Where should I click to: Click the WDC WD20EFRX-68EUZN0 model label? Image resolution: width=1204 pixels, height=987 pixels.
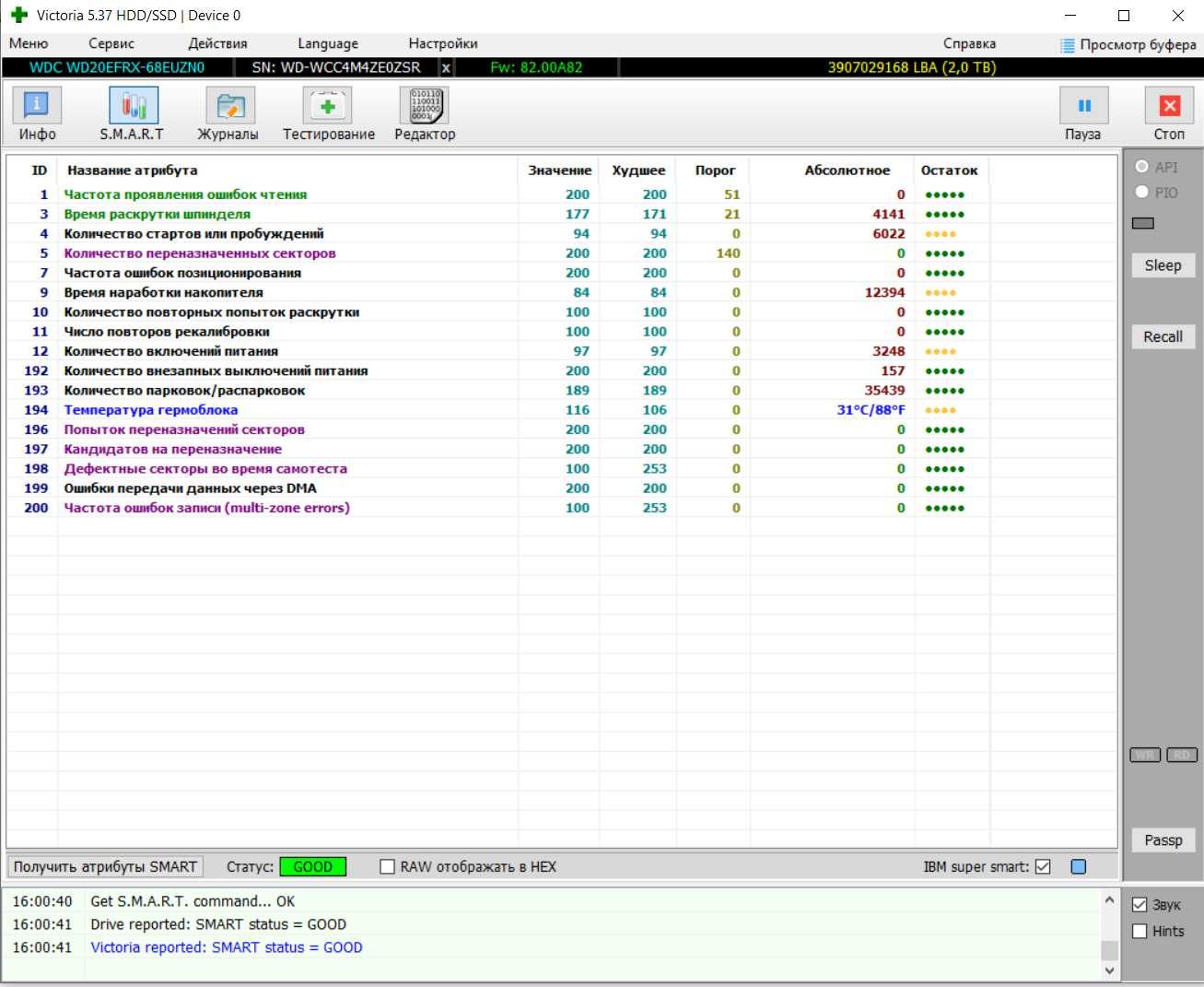[x=117, y=67]
